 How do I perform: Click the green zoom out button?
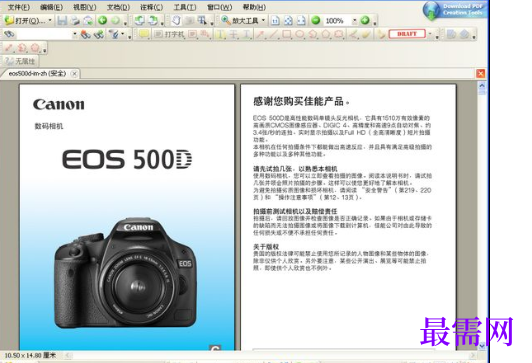coord(316,21)
